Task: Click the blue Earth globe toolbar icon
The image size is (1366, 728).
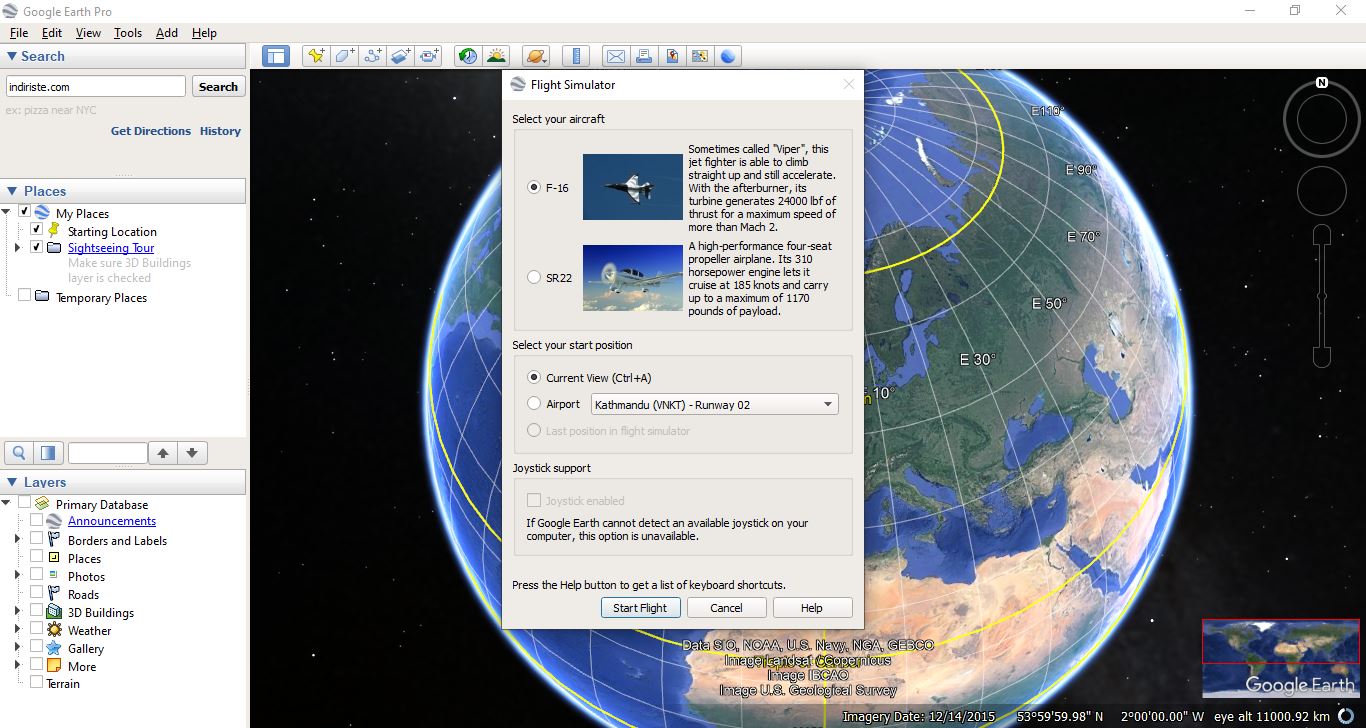Action: pyautogui.click(x=728, y=56)
